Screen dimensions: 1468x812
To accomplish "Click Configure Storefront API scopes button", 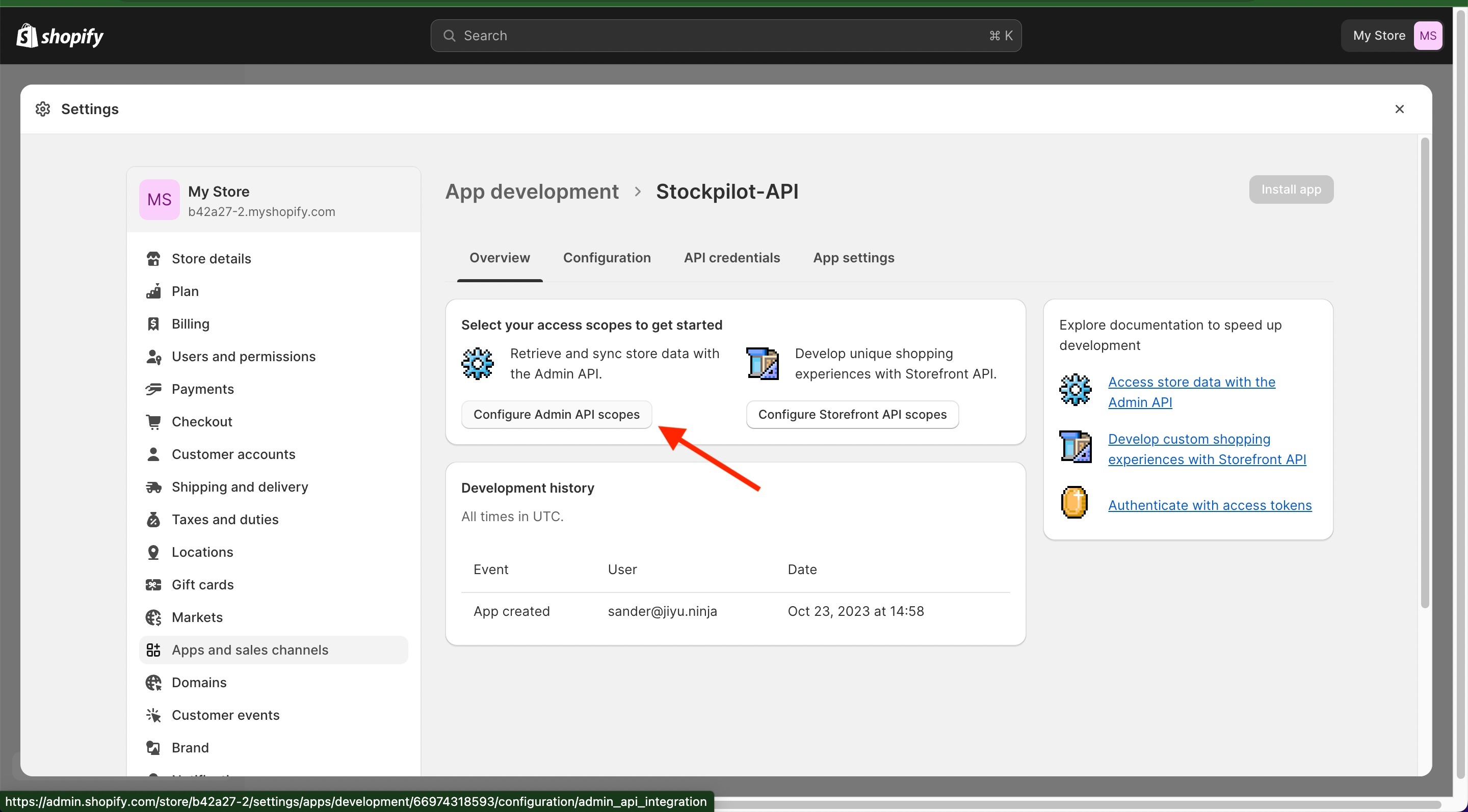I will (853, 415).
